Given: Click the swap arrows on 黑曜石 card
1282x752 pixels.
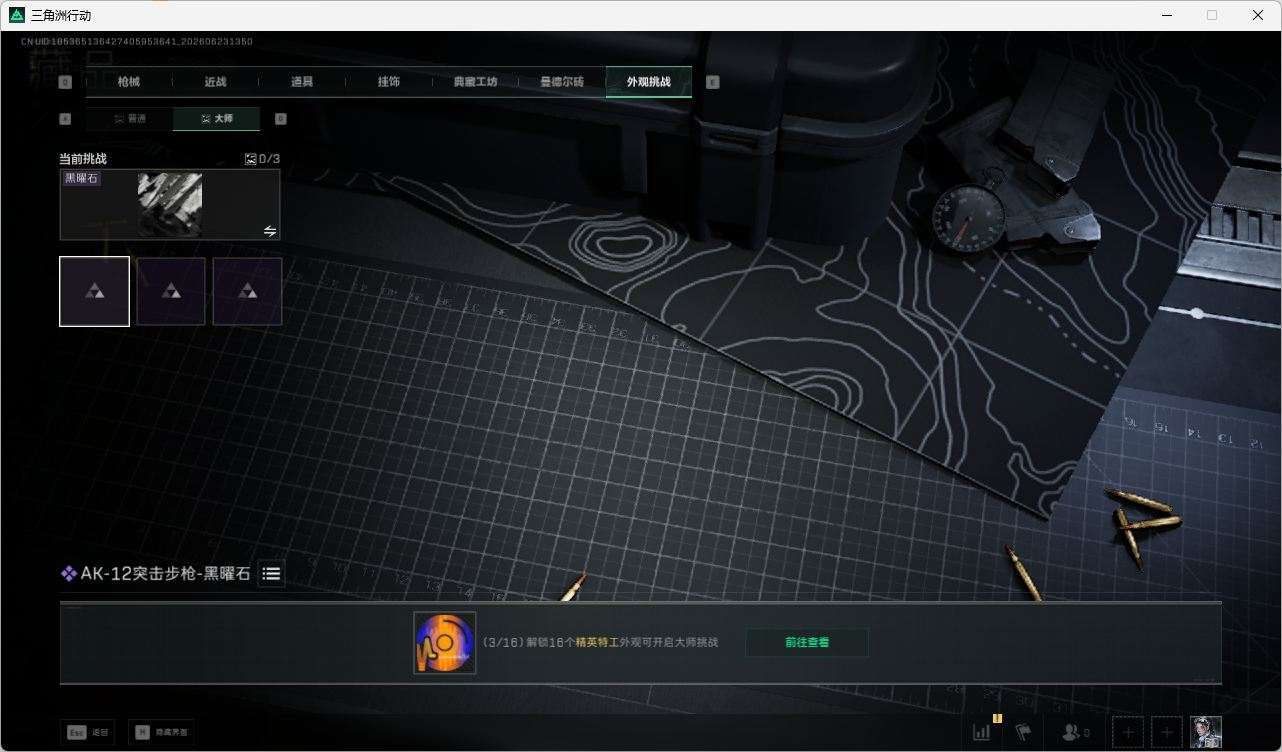Looking at the screenshot, I should tap(270, 231).
